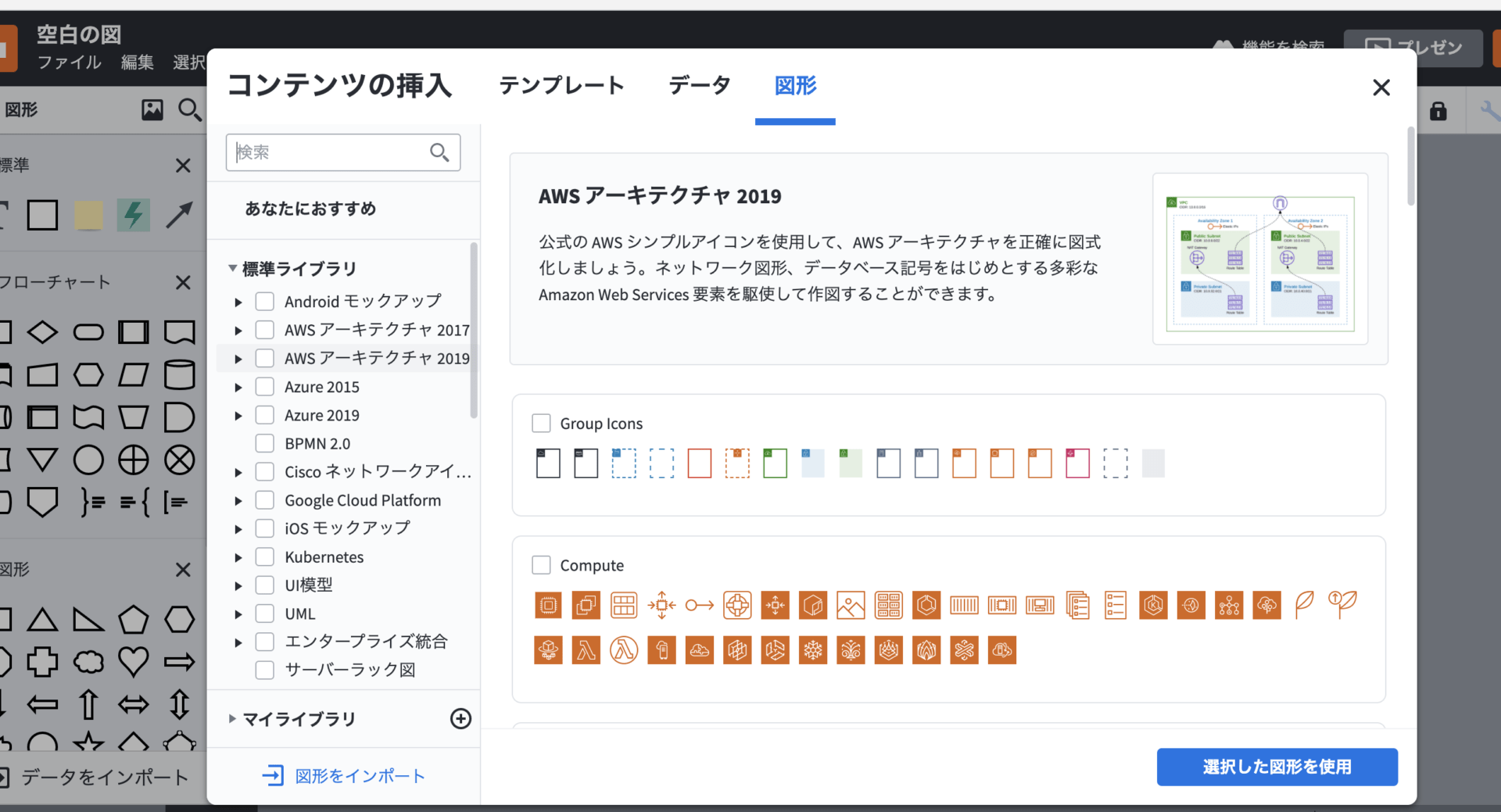
Task: Check the Group Icons checkbox
Action: (x=541, y=424)
